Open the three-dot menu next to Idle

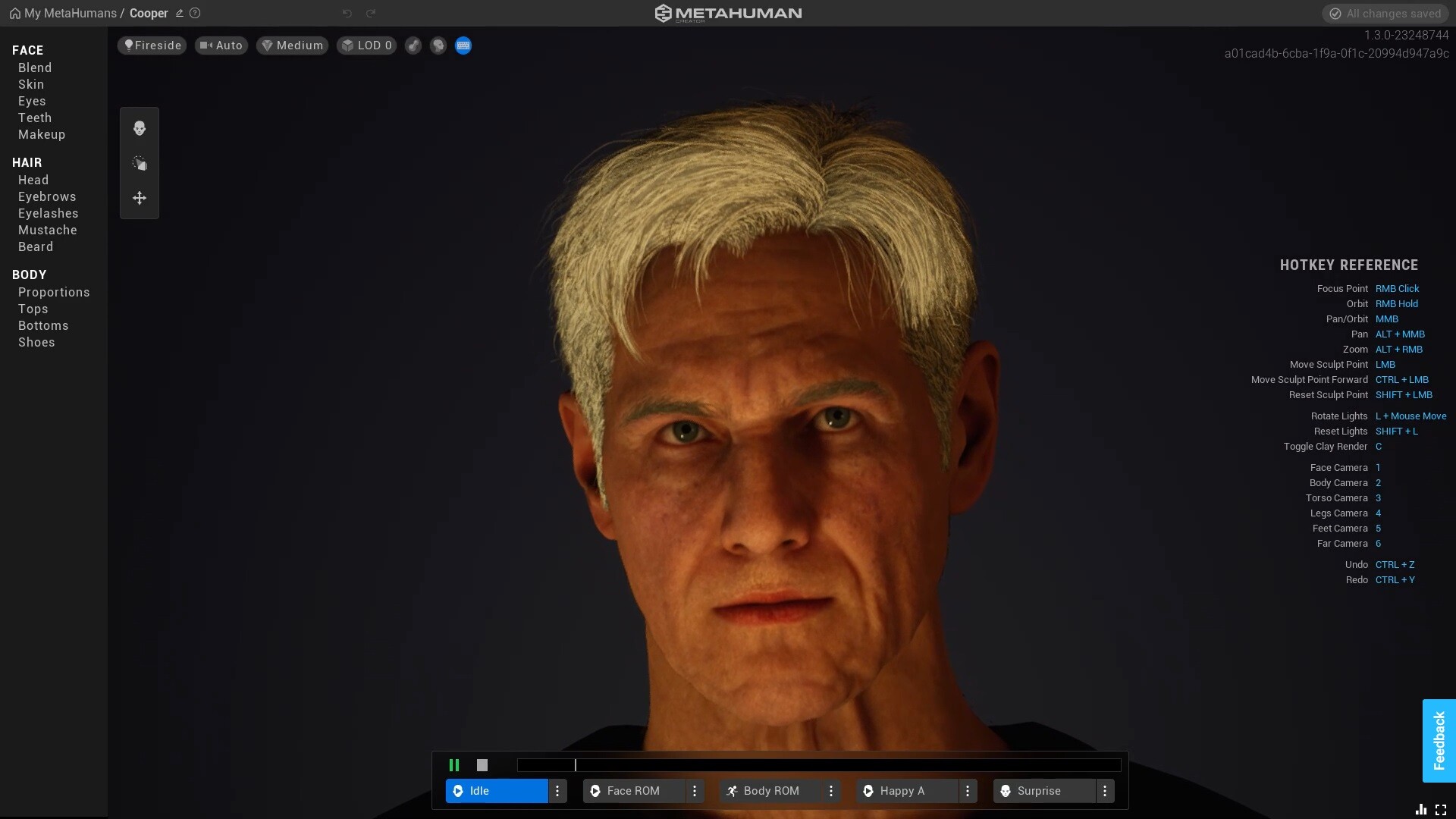(x=558, y=791)
